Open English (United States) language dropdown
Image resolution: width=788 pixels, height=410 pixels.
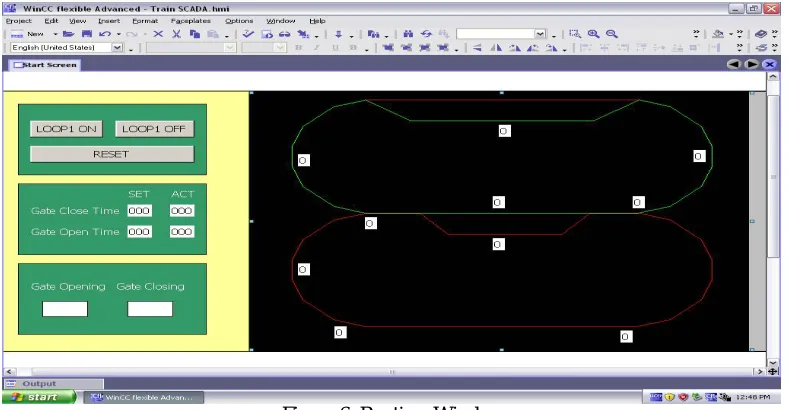tap(117, 48)
